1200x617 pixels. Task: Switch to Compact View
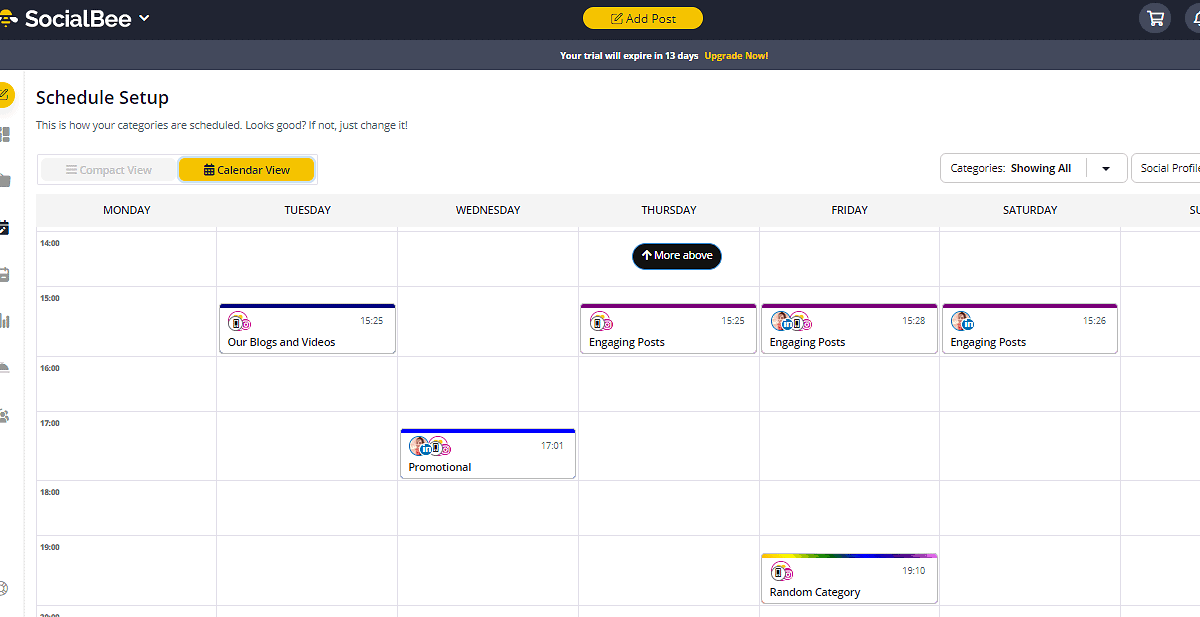pos(108,169)
